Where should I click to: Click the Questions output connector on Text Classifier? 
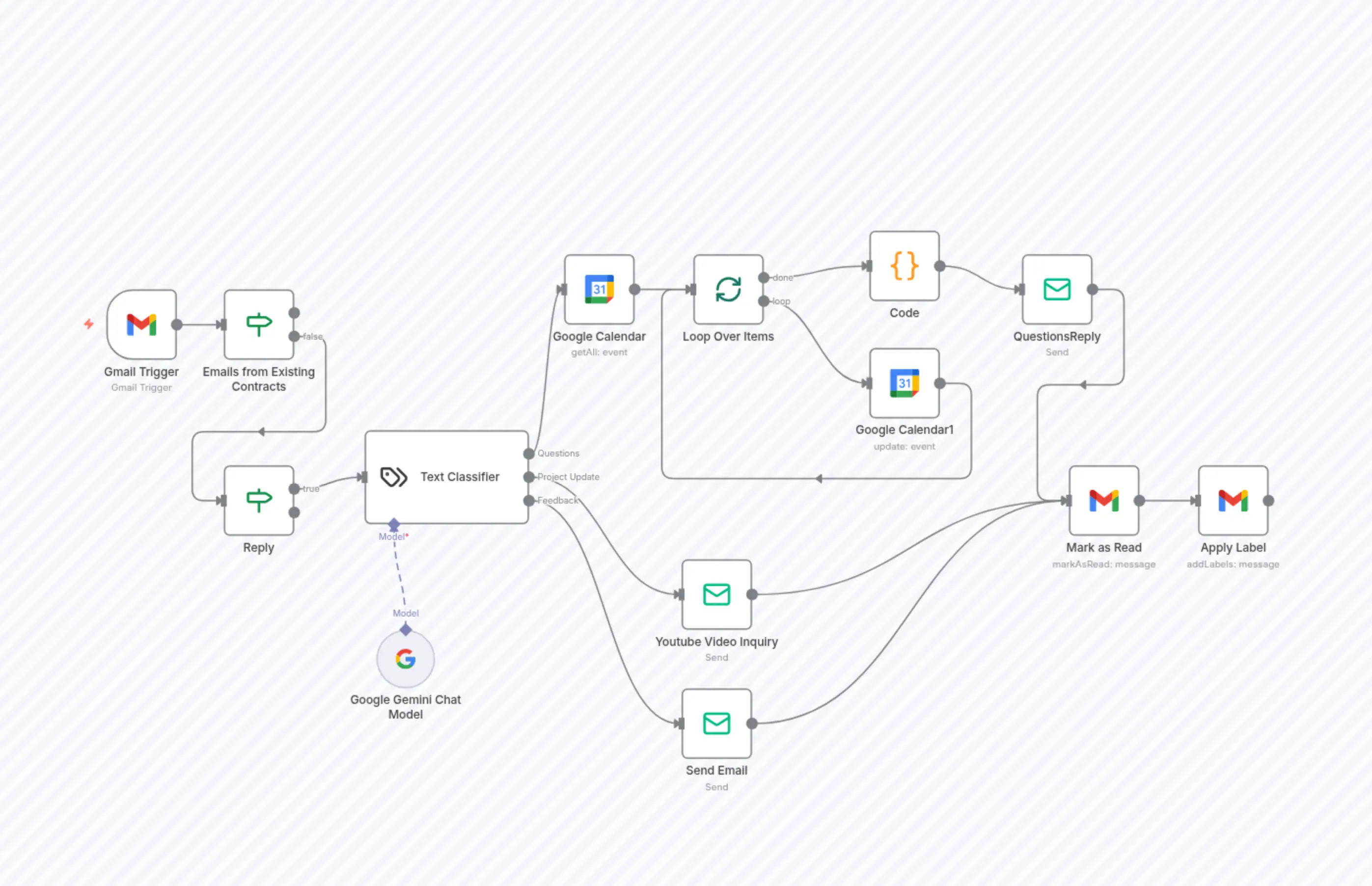528,454
